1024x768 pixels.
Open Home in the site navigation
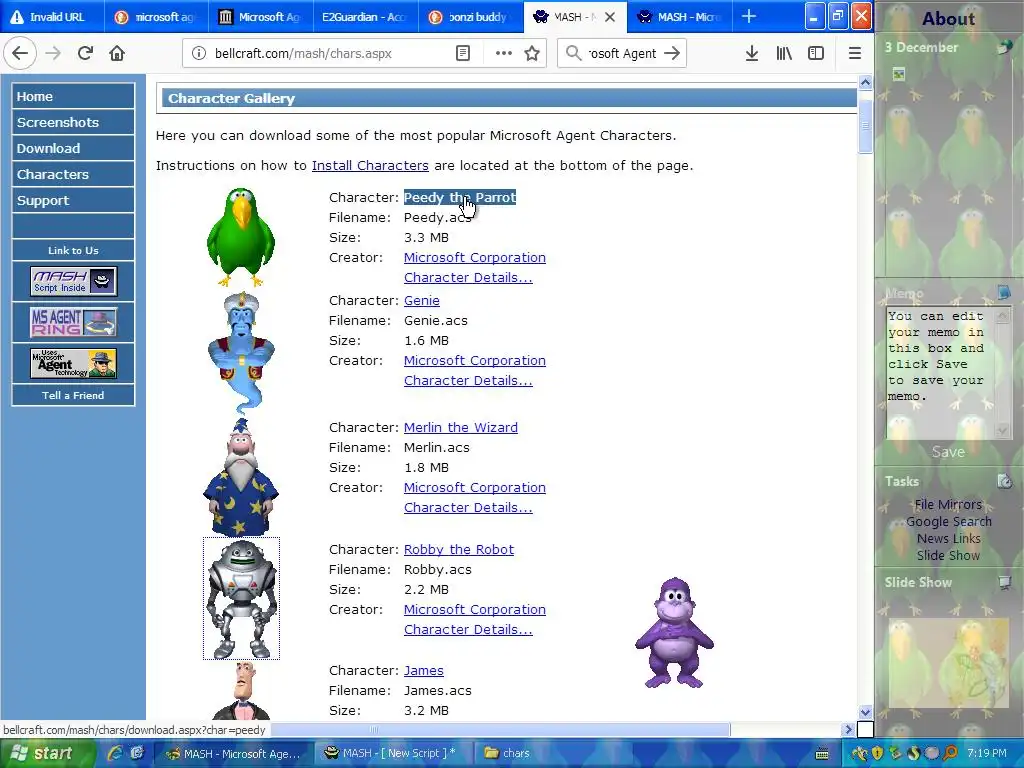[x=73, y=96]
